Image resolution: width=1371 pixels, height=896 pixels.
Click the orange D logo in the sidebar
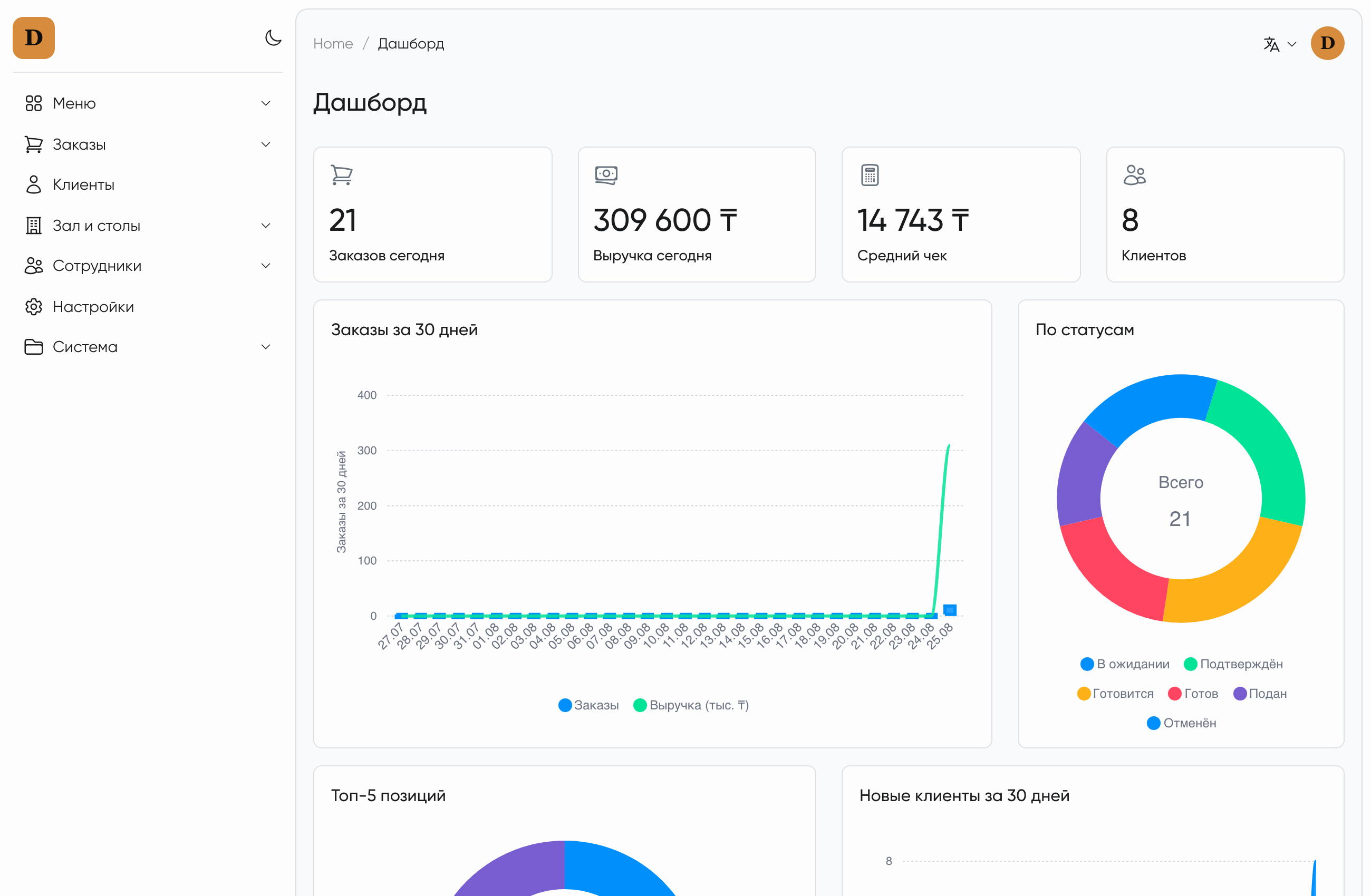[x=34, y=38]
